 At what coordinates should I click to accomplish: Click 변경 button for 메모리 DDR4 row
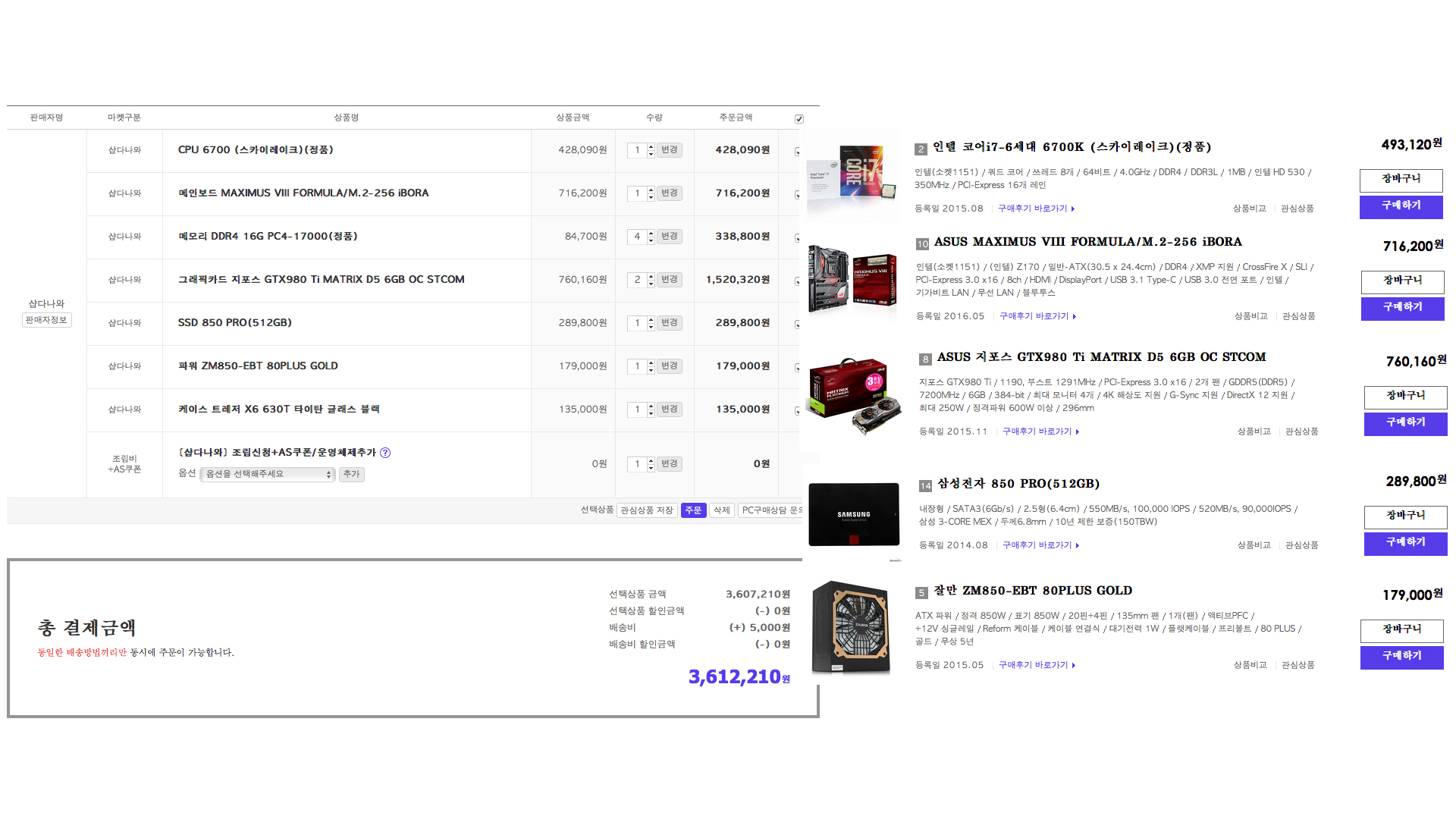coord(669,237)
